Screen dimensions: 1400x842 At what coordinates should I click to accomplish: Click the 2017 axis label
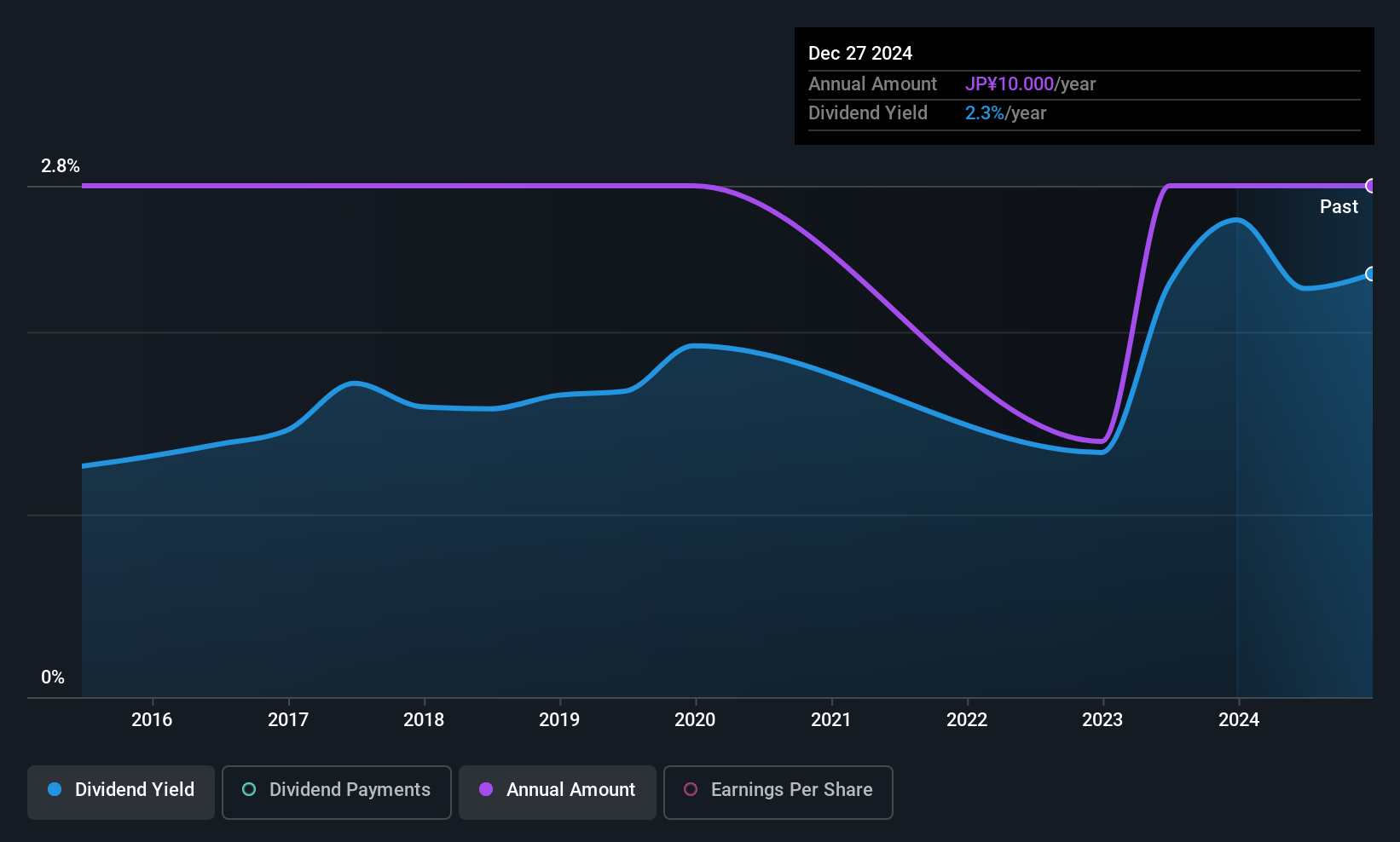[x=288, y=720]
